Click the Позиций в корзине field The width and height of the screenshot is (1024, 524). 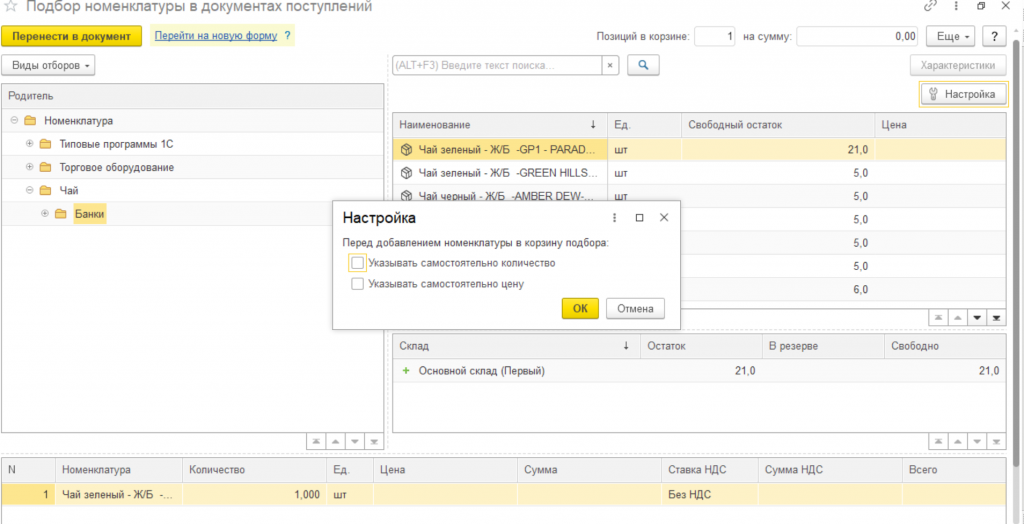tap(715, 37)
